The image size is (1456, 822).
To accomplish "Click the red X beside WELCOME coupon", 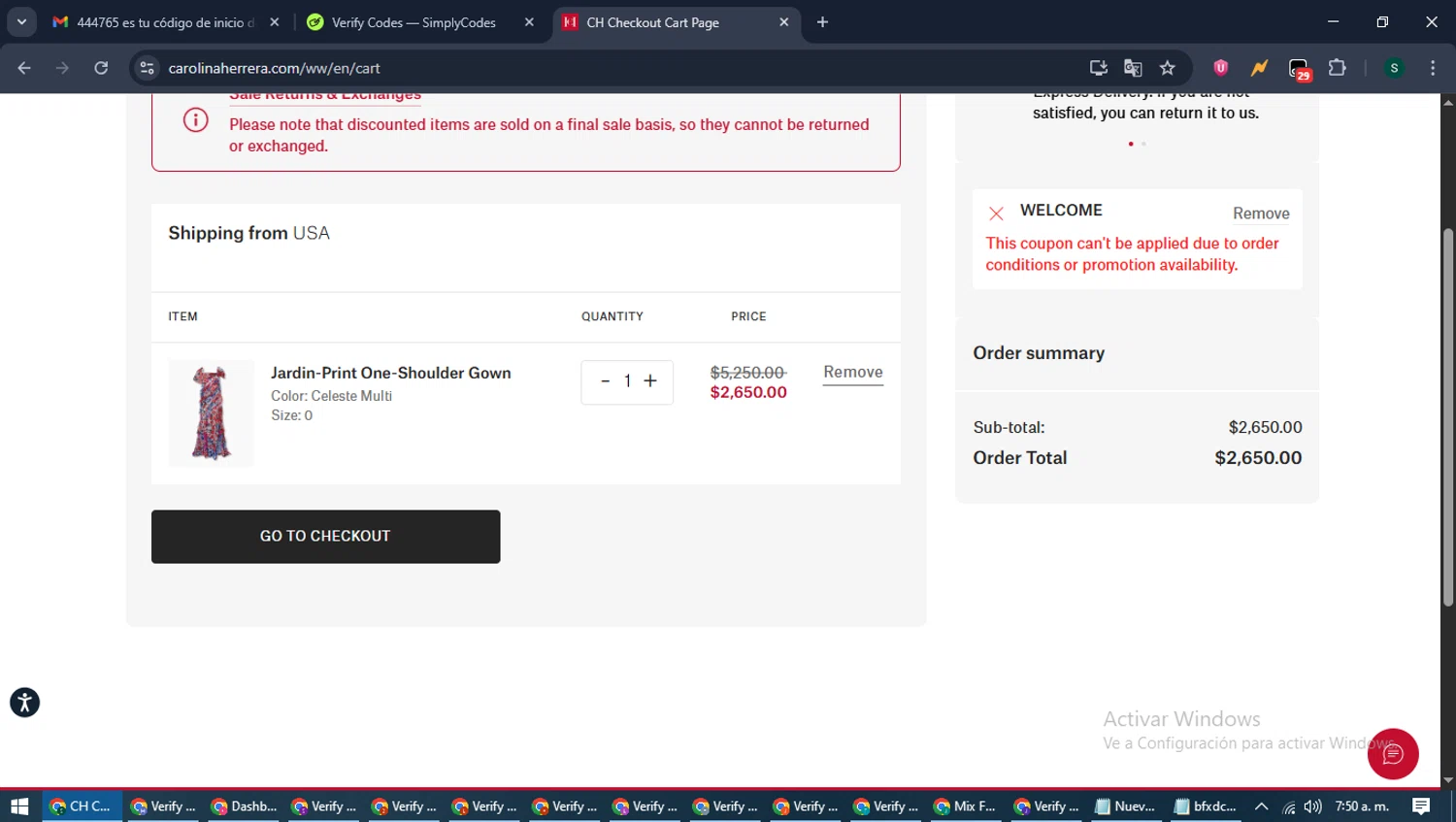I will 996,214.
